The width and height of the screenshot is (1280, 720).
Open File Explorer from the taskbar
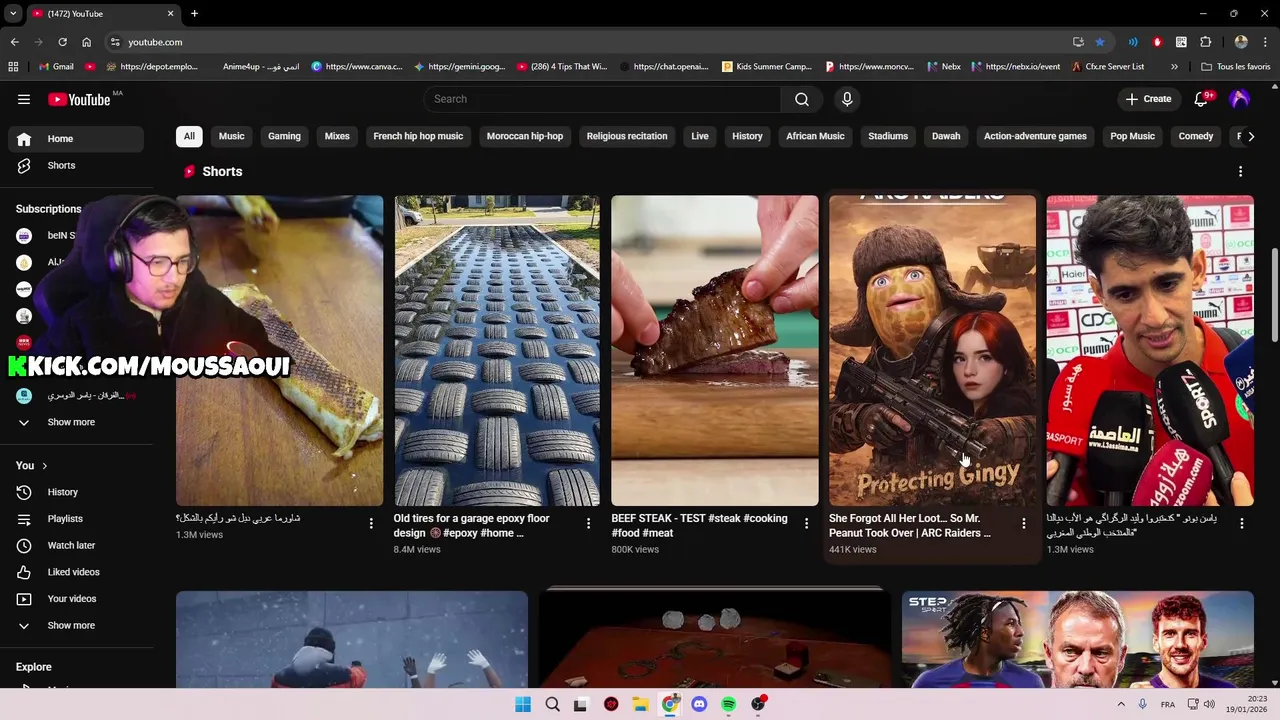pos(640,704)
